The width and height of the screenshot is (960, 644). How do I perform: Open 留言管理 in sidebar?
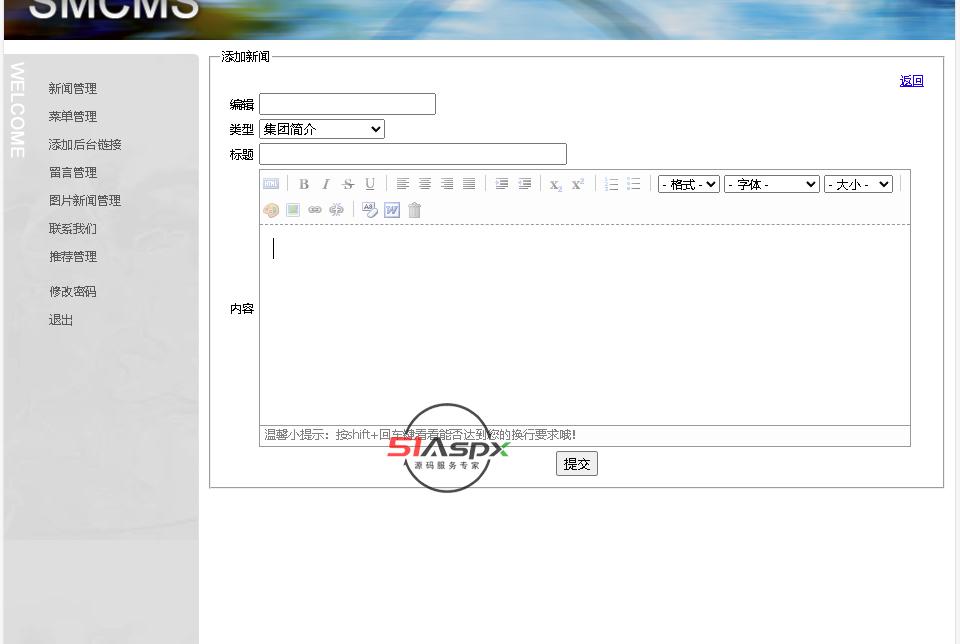pos(73,173)
